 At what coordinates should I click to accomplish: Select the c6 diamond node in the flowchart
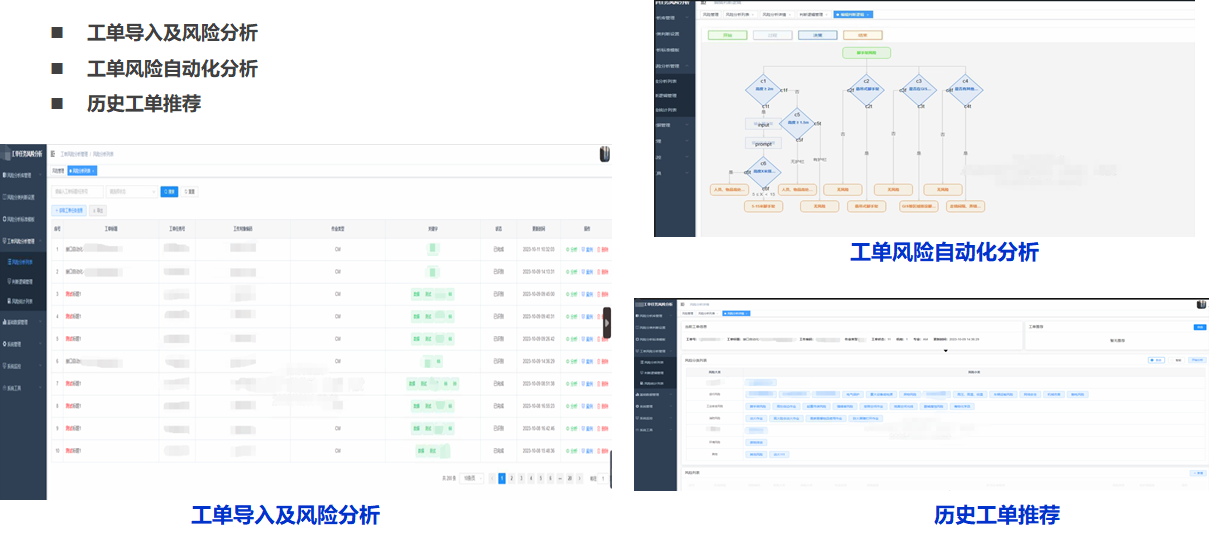[762, 171]
